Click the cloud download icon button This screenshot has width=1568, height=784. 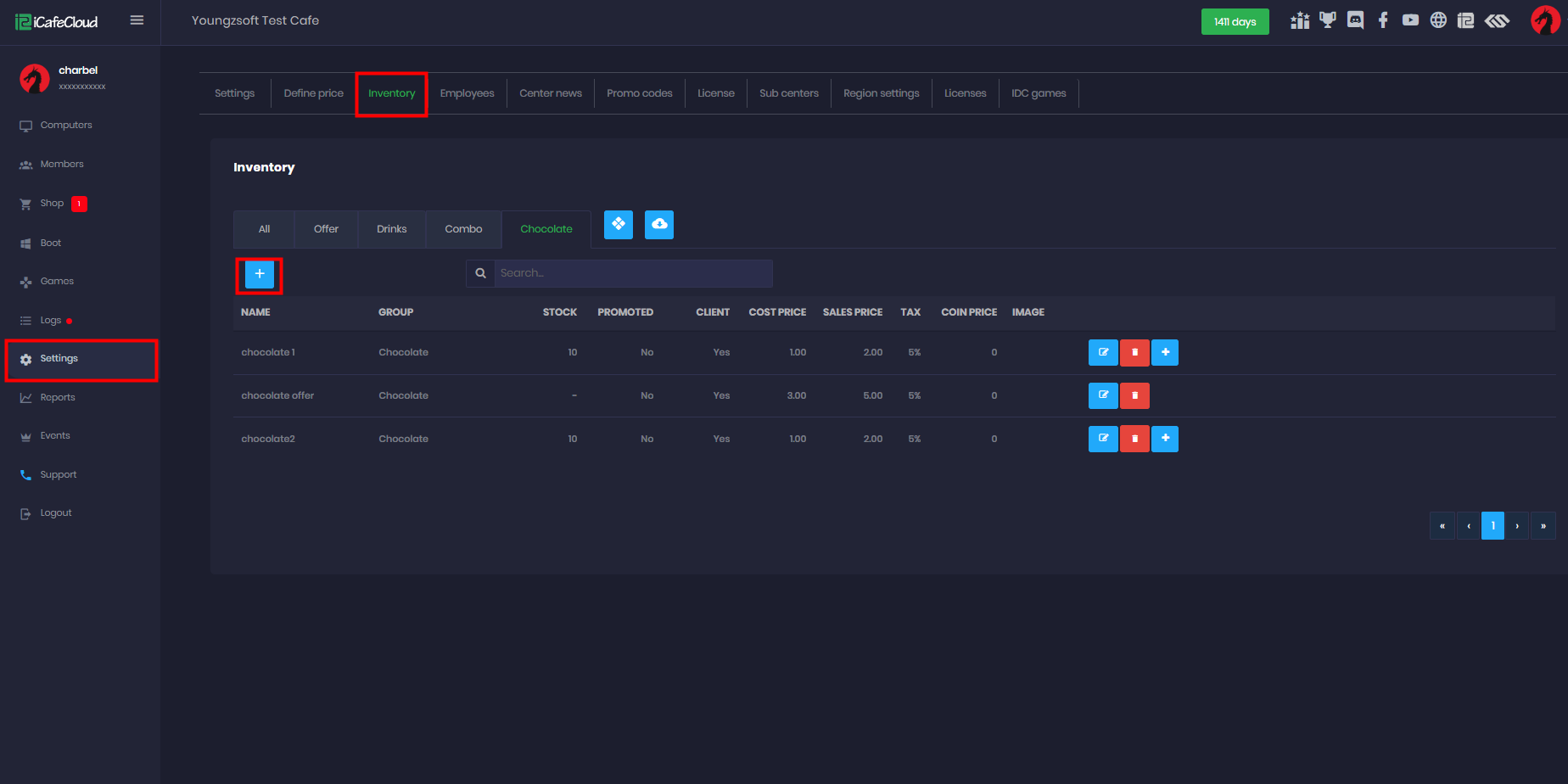pos(659,225)
